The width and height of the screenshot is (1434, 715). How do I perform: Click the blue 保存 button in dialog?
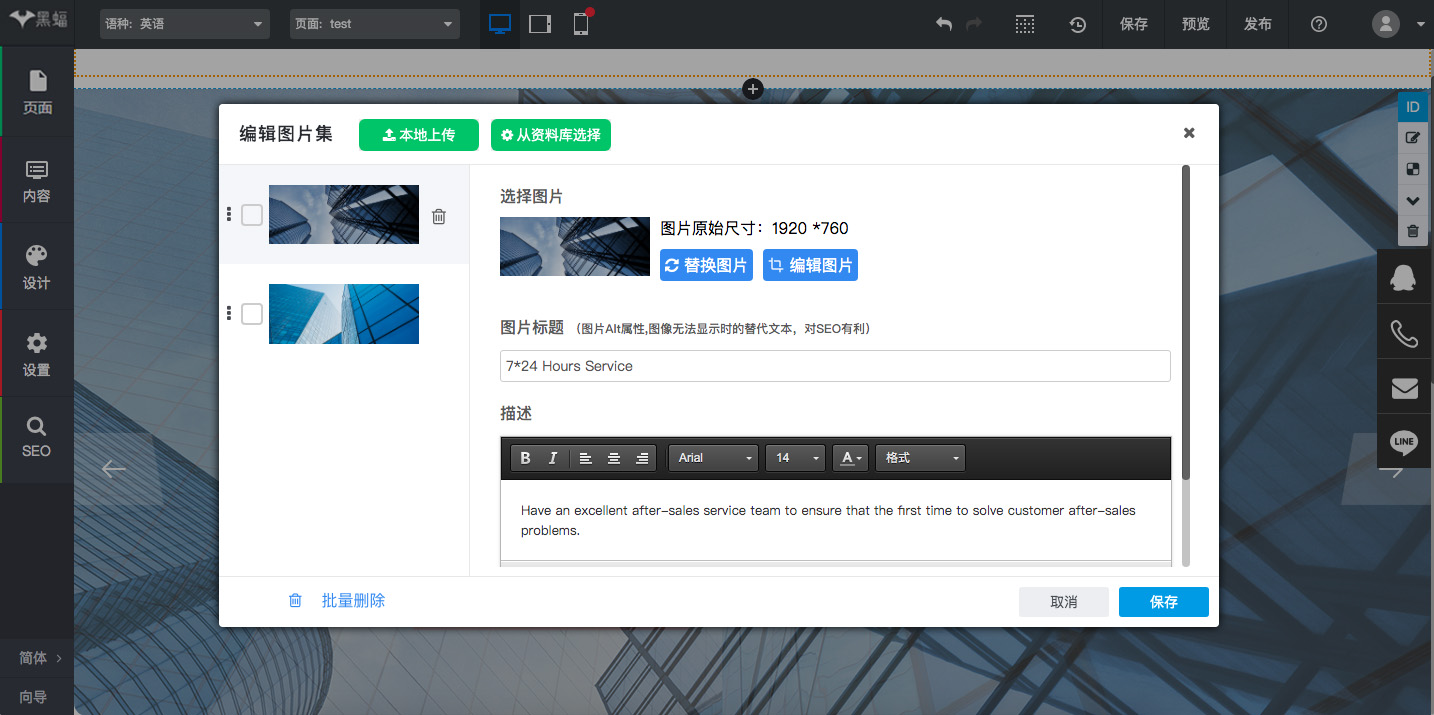[x=1163, y=602]
